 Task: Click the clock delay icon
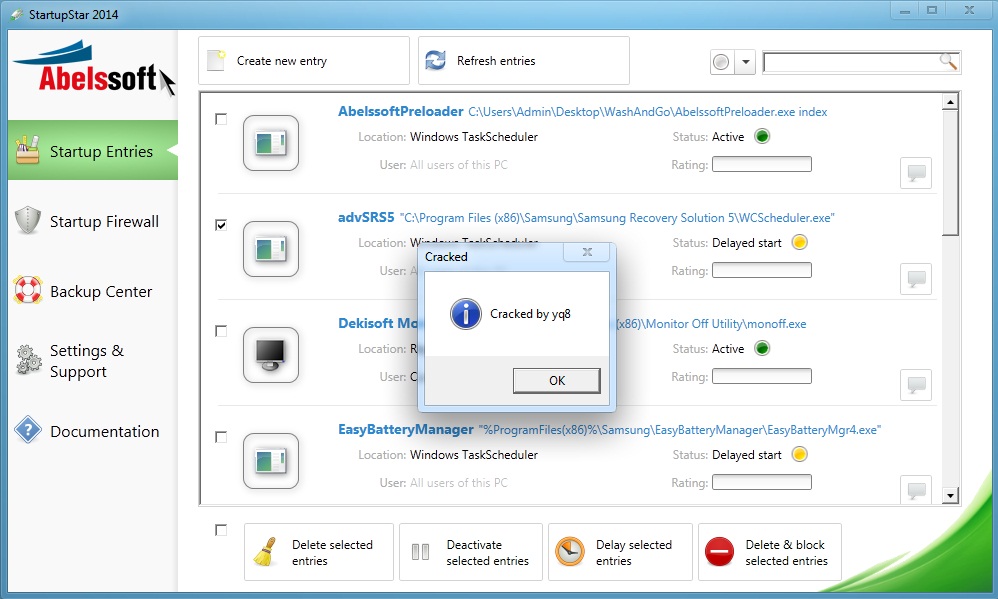click(x=570, y=552)
